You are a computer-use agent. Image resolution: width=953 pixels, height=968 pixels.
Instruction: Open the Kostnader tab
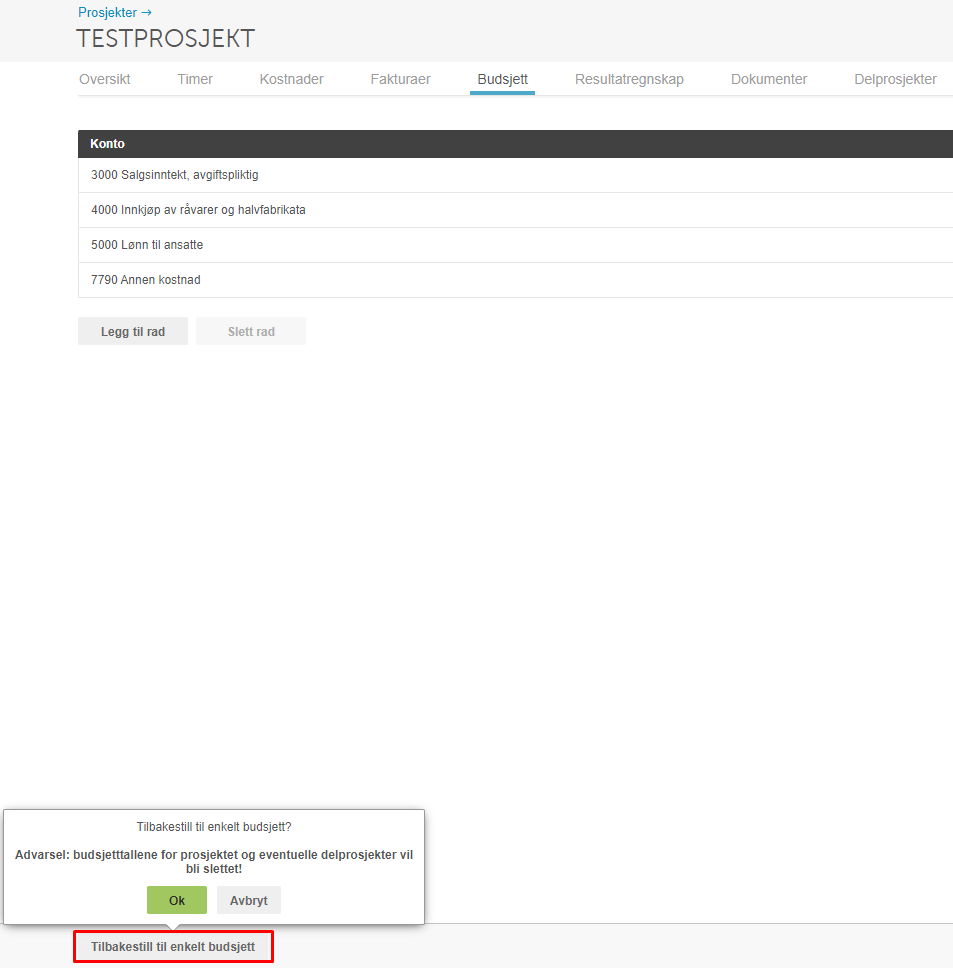tap(291, 79)
